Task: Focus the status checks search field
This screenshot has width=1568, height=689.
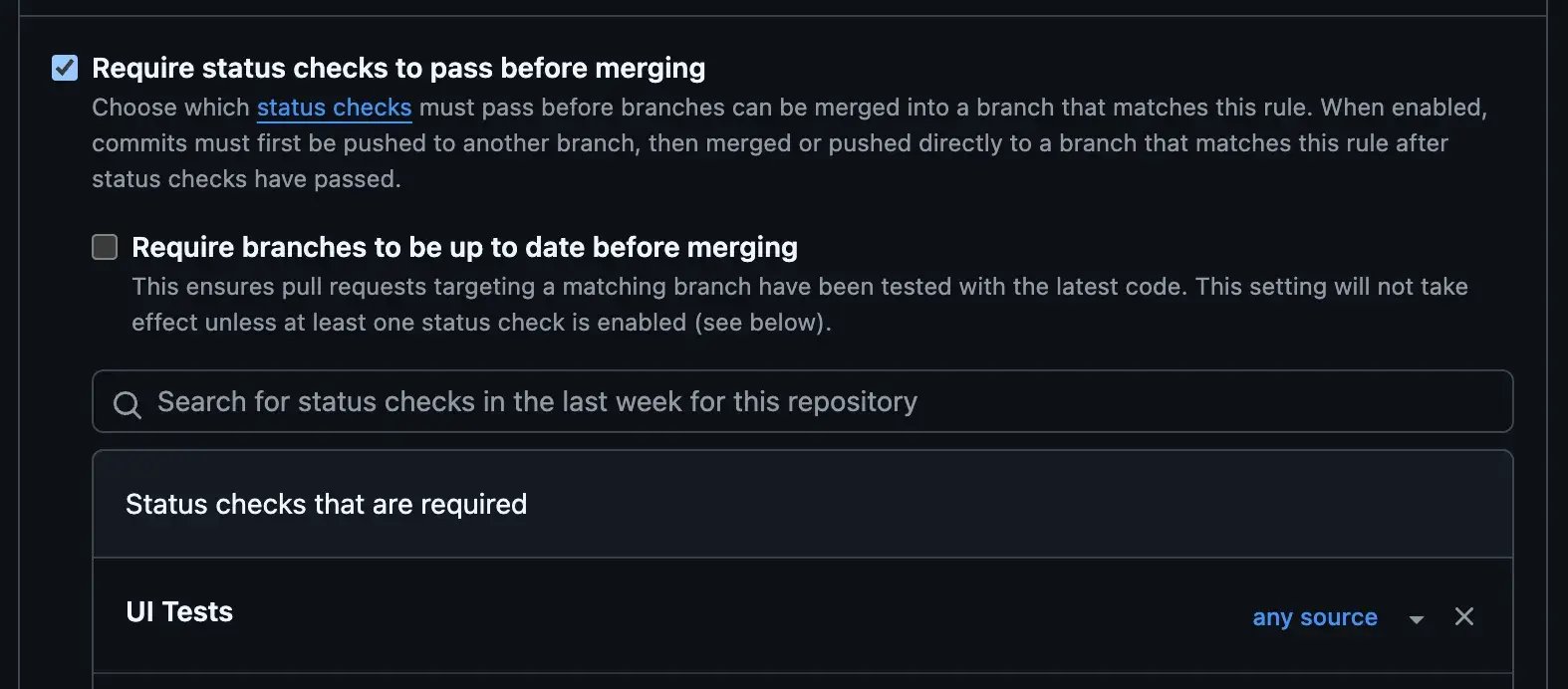Action: pos(802,401)
